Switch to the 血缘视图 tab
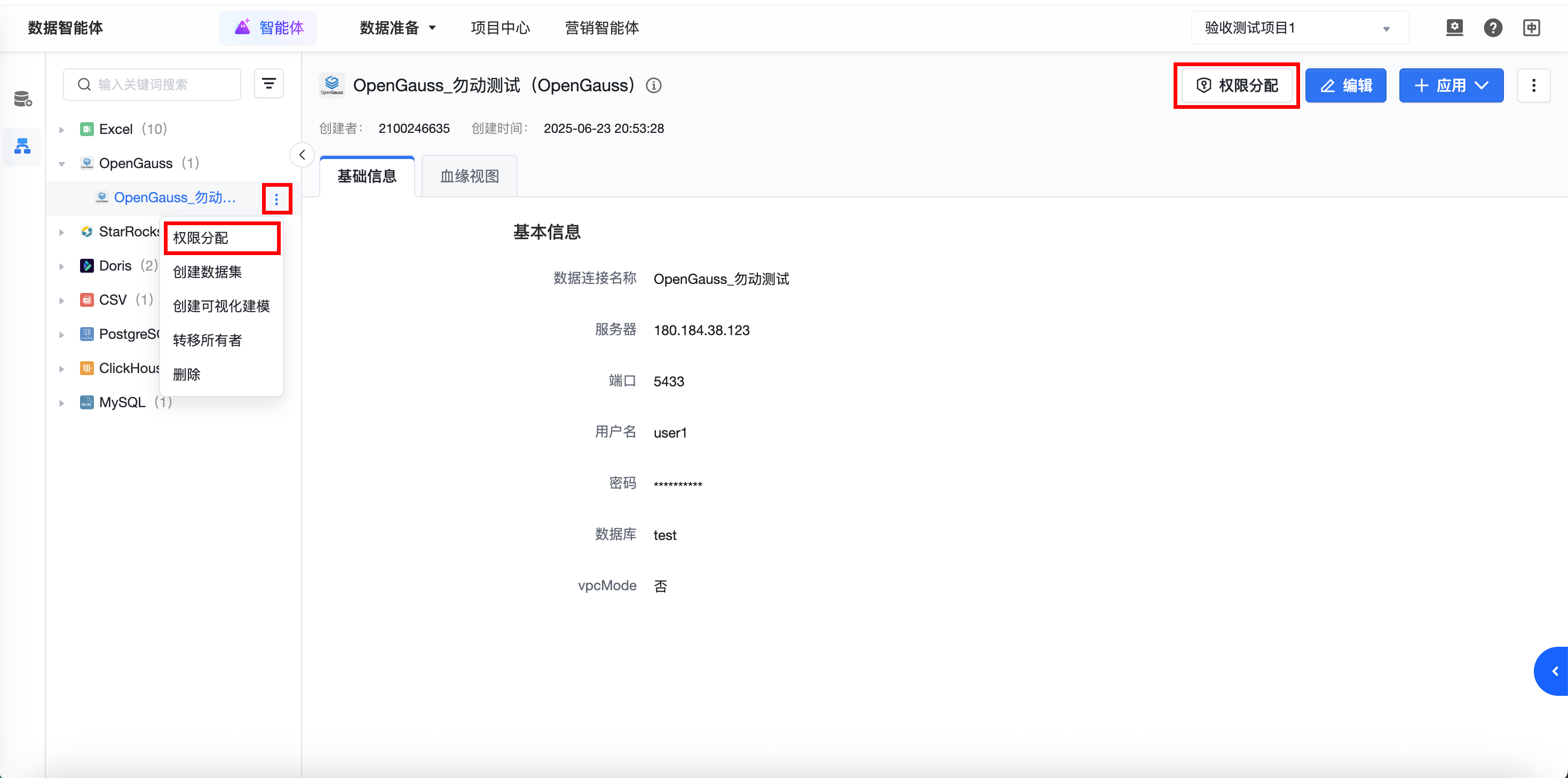Viewport: 1568px width, 778px height. [x=469, y=177]
